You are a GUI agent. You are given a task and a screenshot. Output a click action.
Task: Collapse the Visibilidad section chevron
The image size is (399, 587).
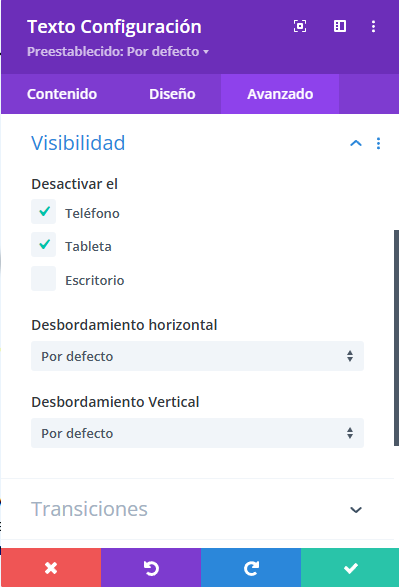pos(356,143)
